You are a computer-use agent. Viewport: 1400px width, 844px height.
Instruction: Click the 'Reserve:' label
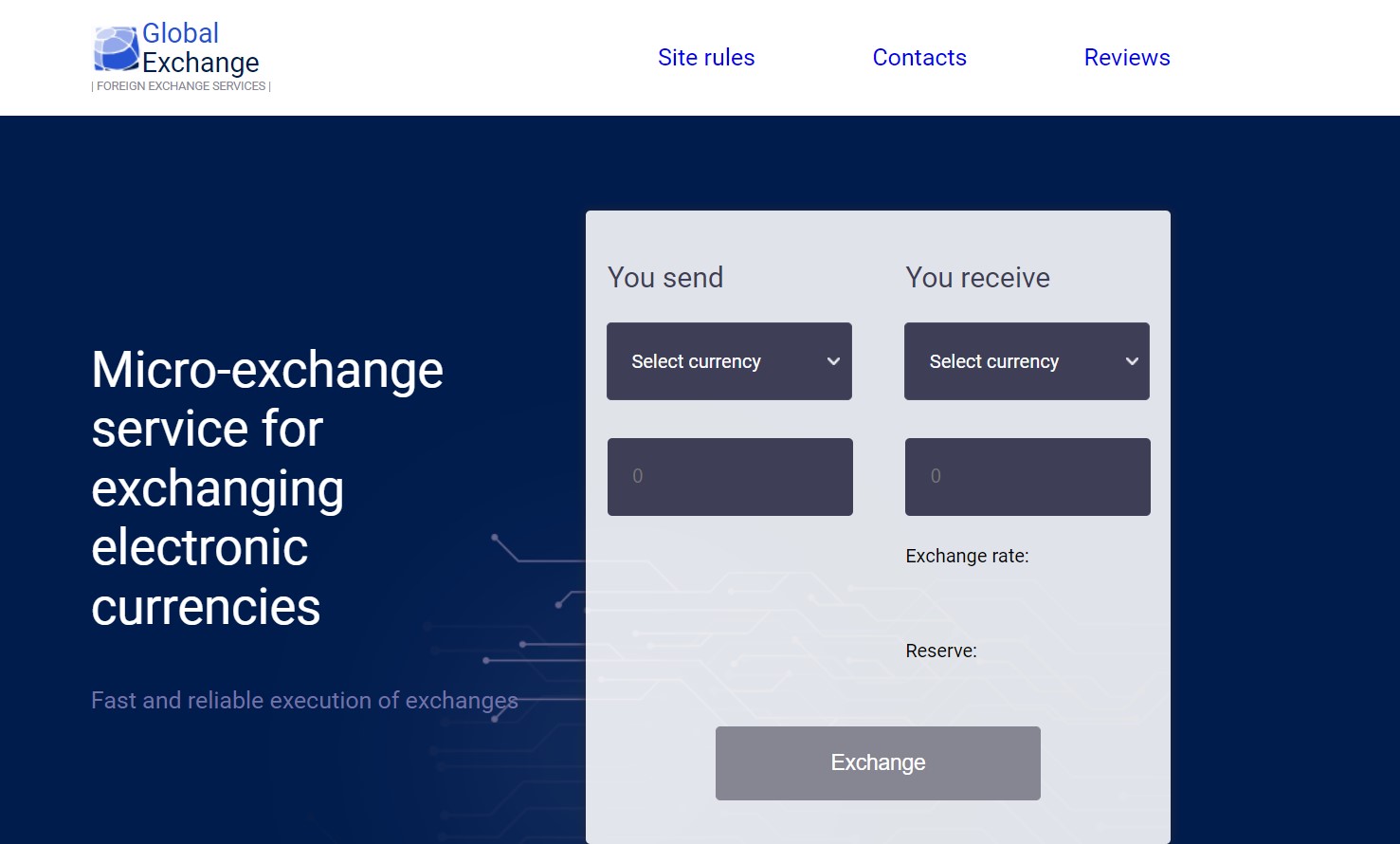[x=940, y=651]
